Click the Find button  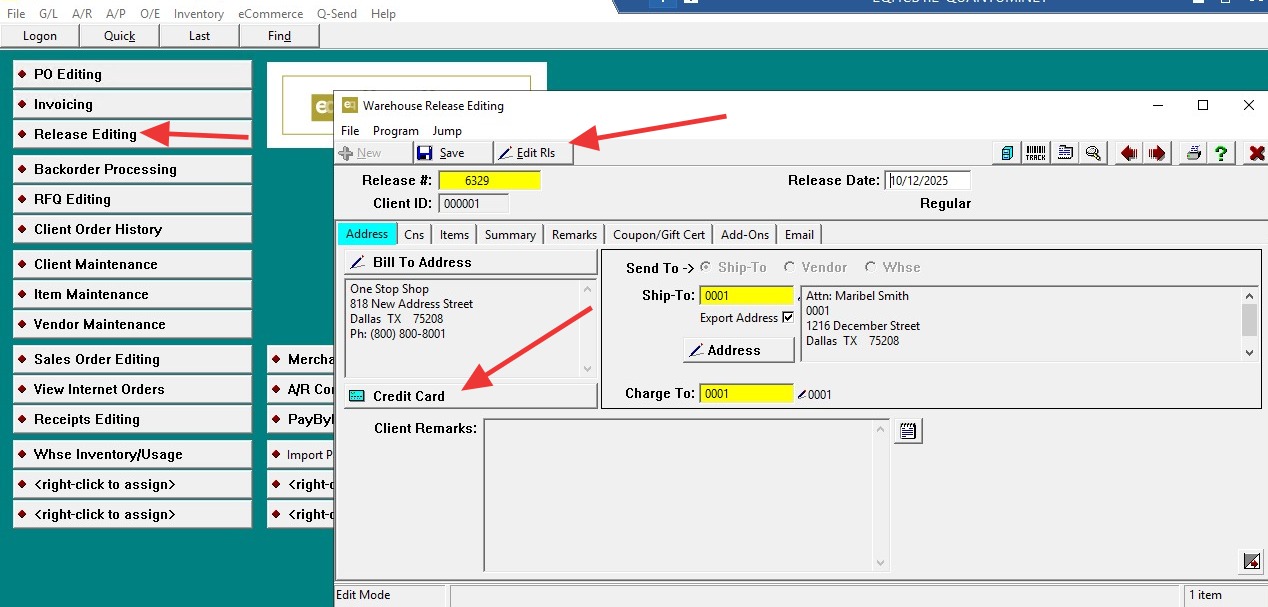point(280,36)
